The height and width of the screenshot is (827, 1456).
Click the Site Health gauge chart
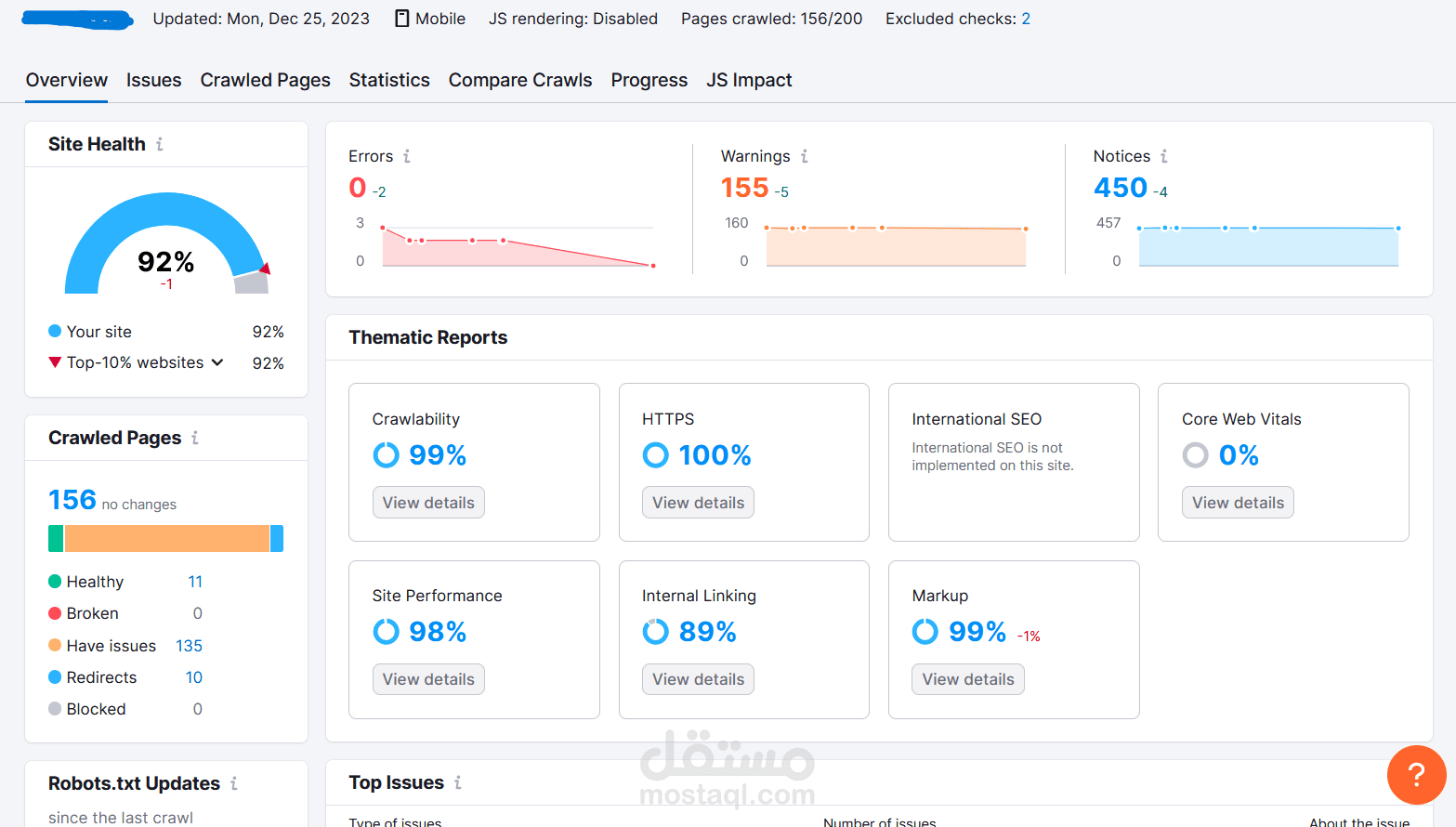coord(166,243)
